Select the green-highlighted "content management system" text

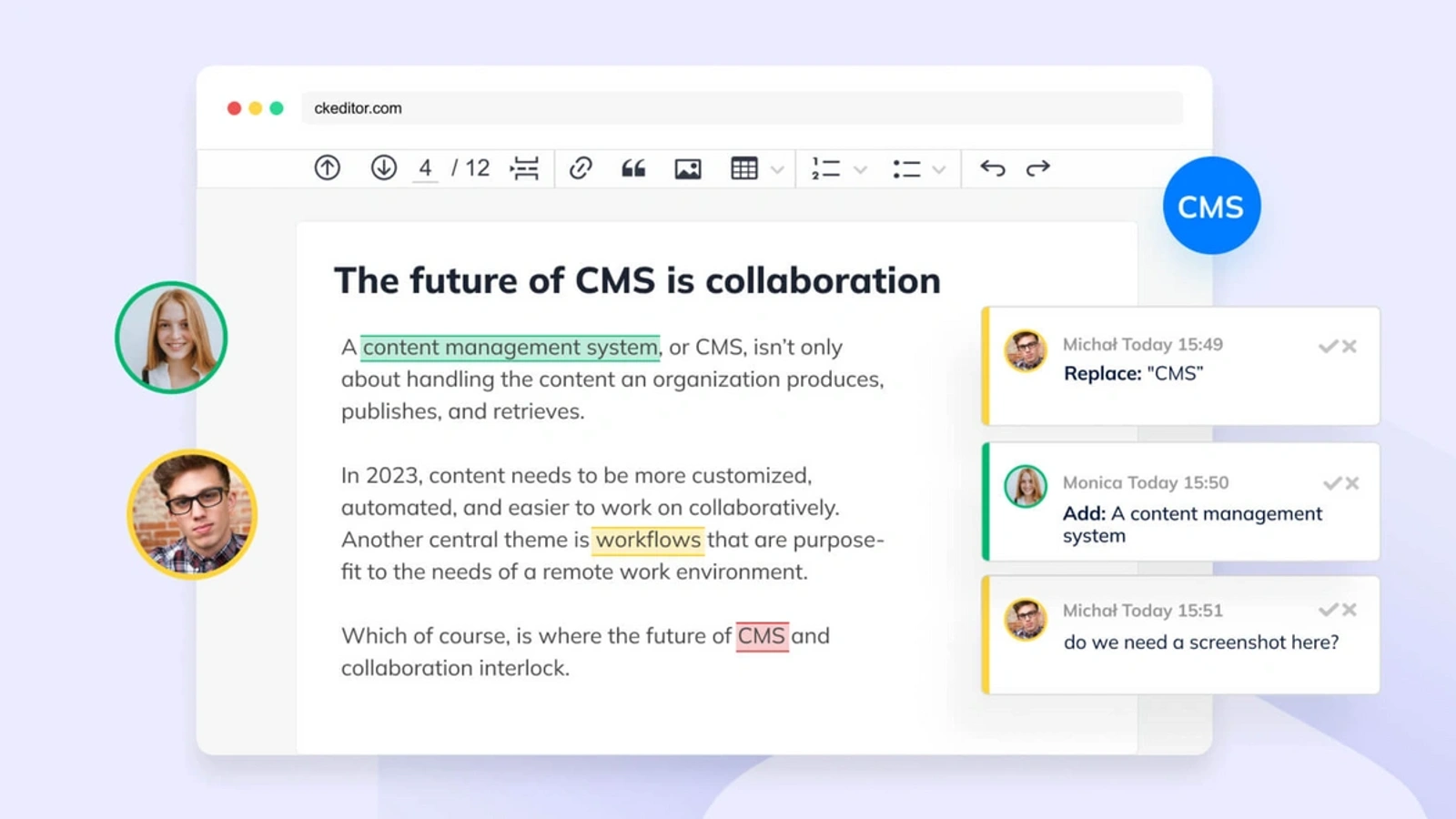[x=511, y=348]
